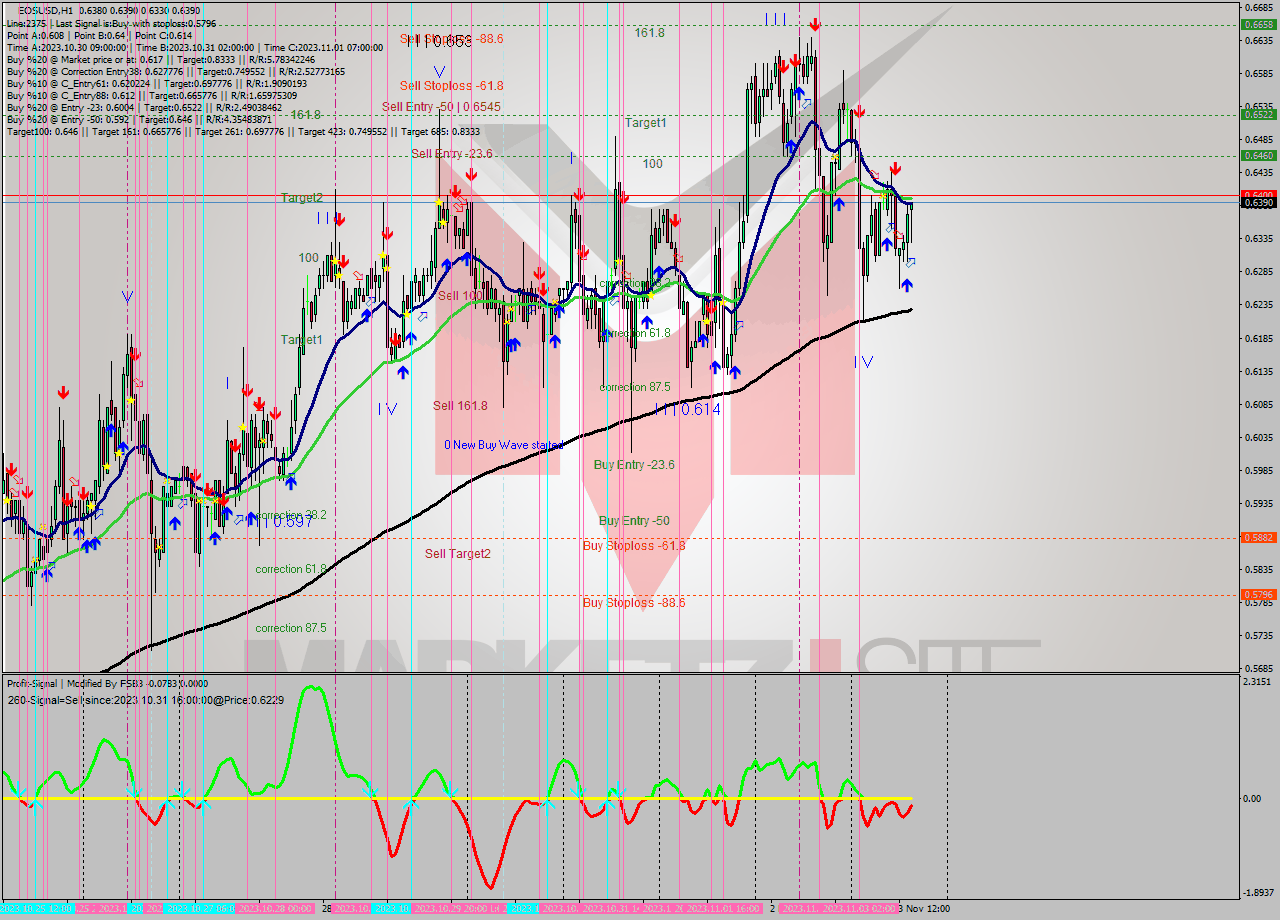Click the 0.6285 value on price axis

point(1257,272)
